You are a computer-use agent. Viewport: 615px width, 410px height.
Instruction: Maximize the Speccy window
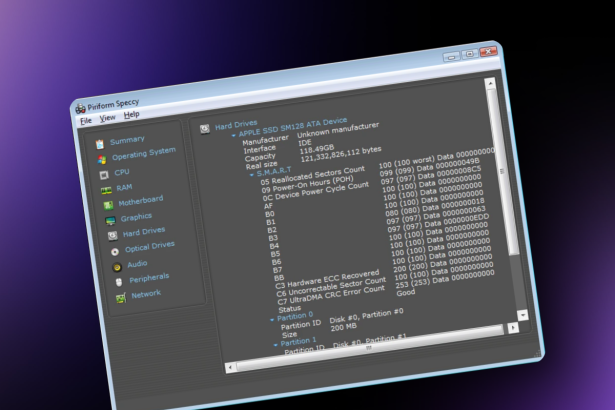pos(469,54)
